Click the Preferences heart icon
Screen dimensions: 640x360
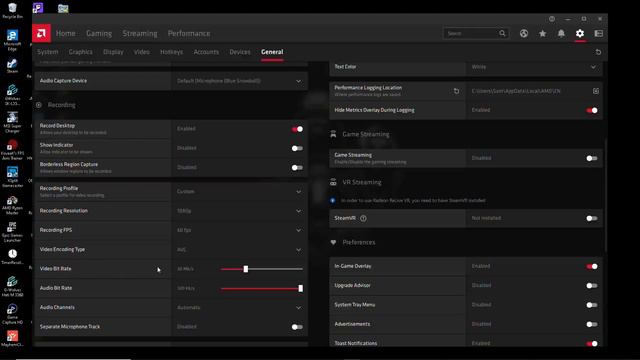[x=333, y=242]
